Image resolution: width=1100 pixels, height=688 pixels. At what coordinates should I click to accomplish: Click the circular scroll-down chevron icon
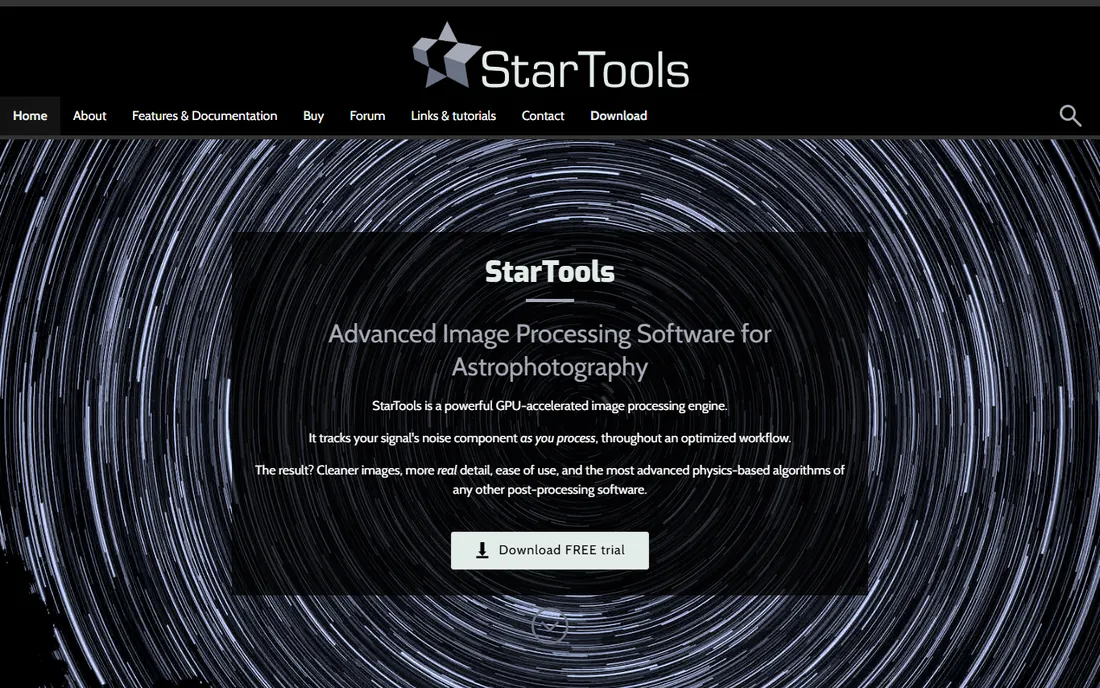click(x=549, y=625)
